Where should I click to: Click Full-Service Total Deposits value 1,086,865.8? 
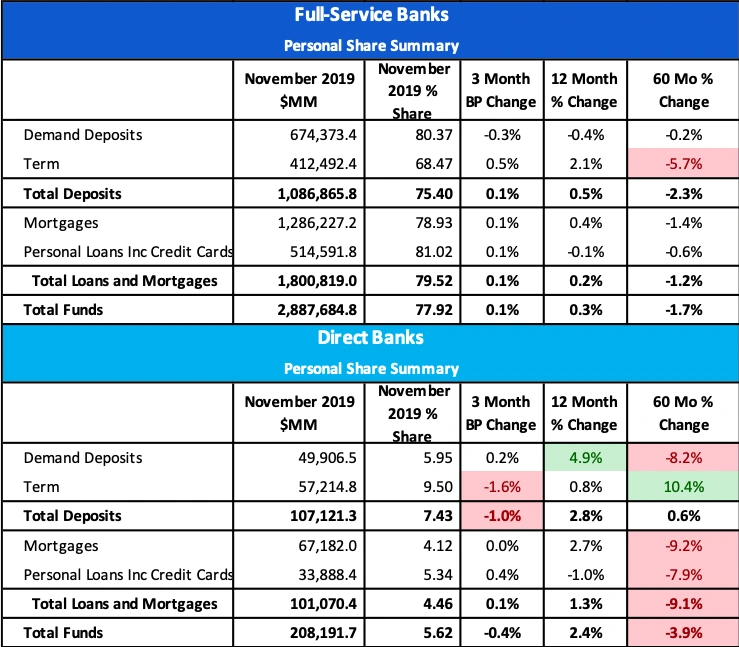pos(310,192)
